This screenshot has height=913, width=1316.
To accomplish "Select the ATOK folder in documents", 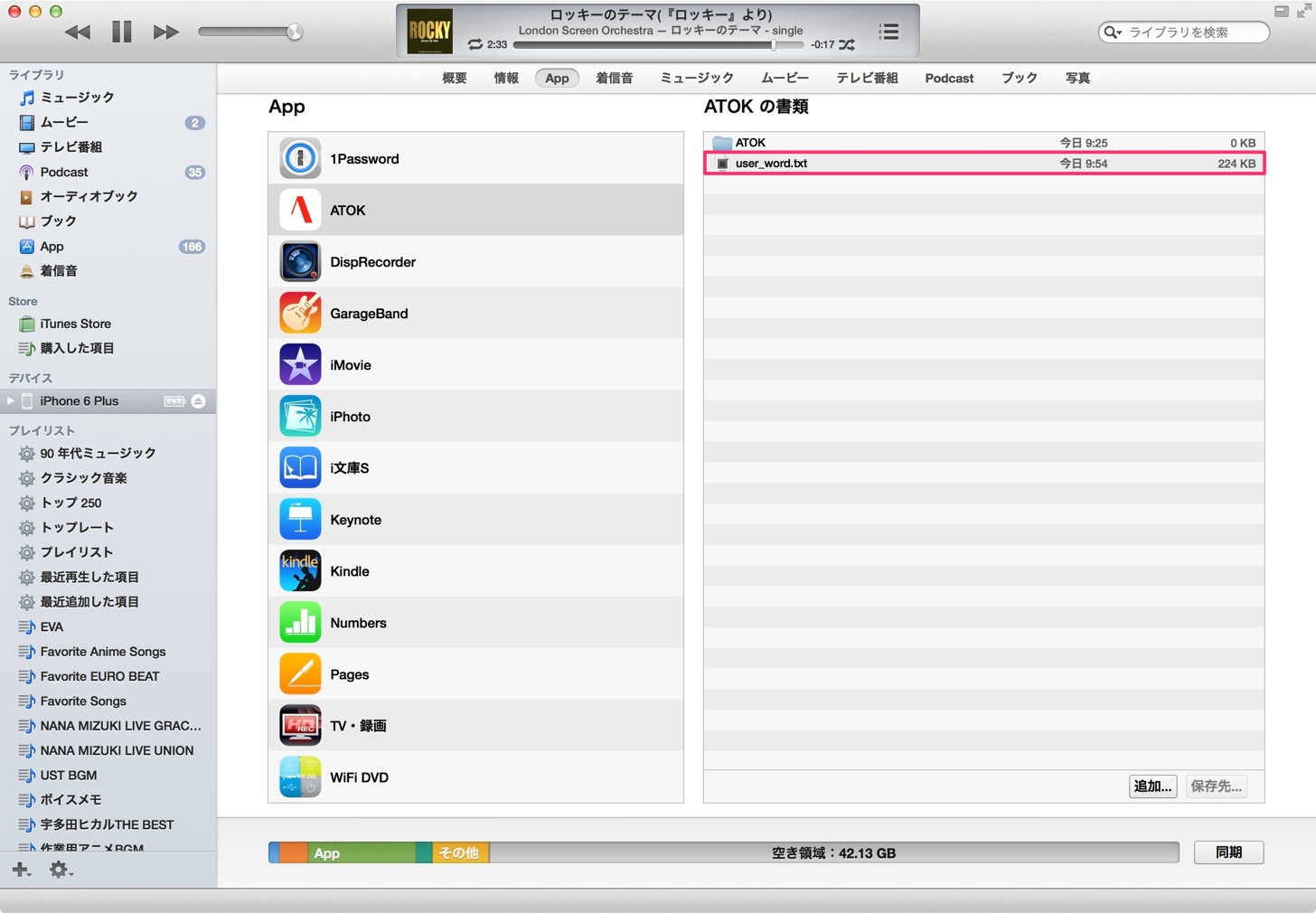I will pyautogui.click(x=983, y=142).
